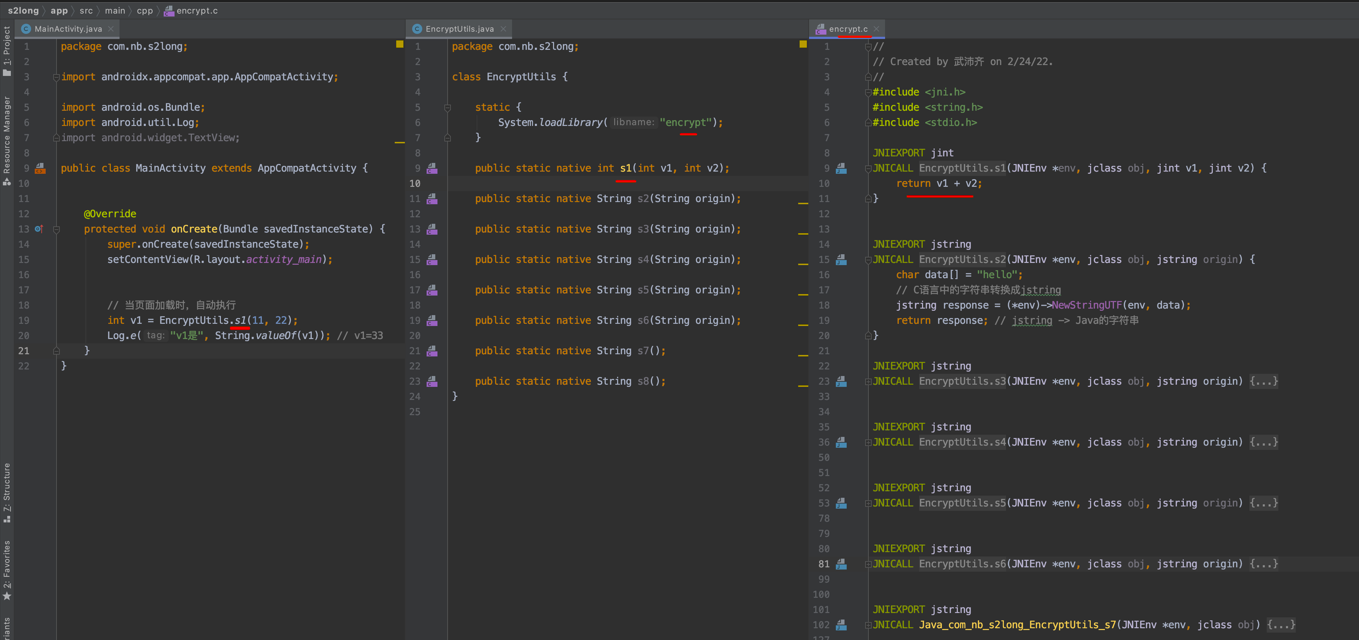1359x640 pixels.
Task: Click the gutter icon next to native s4 declaration
Action: [x=432, y=260]
